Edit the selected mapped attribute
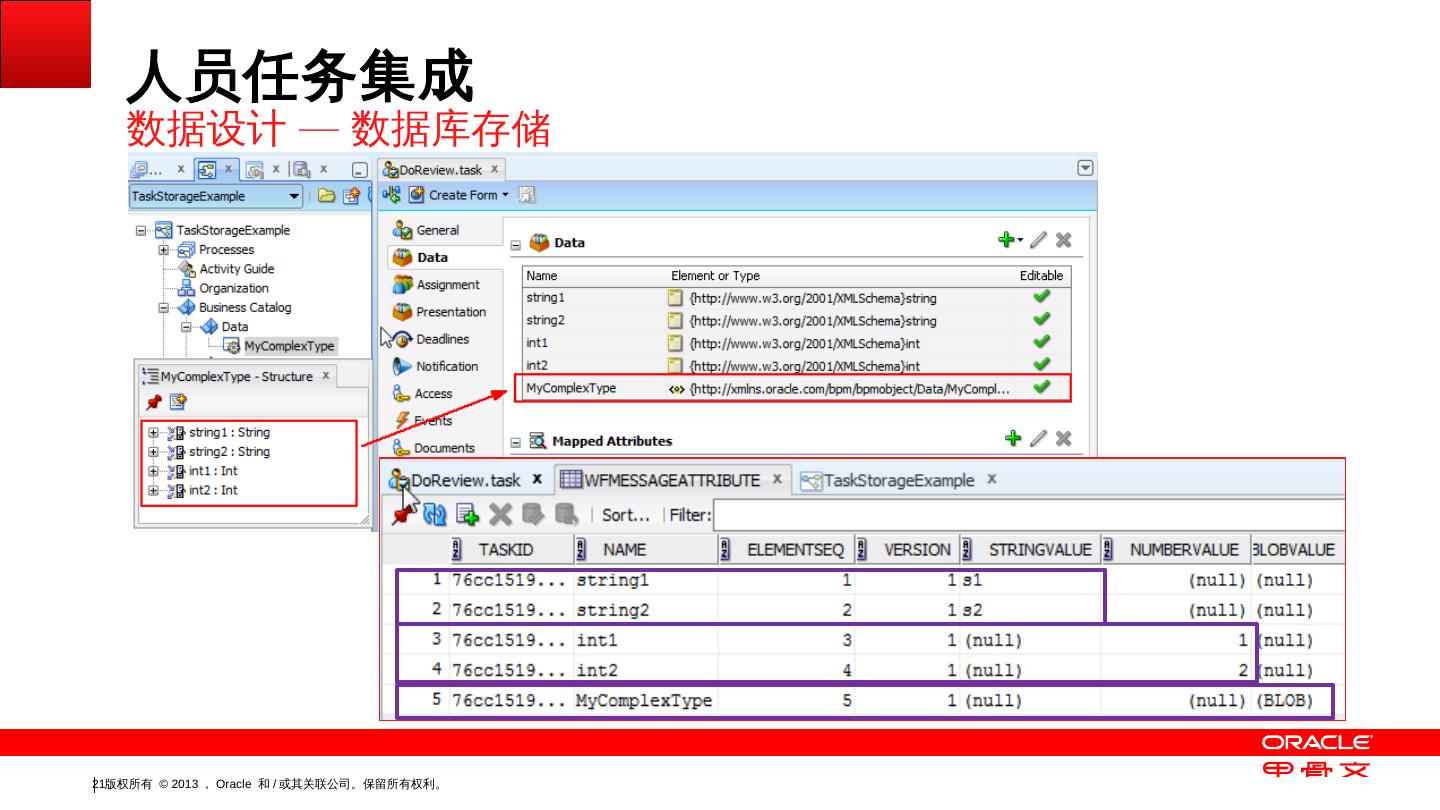The width and height of the screenshot is (1440, 810). (x=1039, y=438)
